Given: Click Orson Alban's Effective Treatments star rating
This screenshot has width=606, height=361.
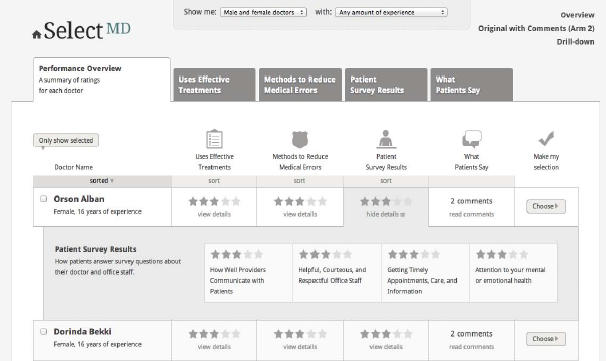Looking at the screenshot, I should 214,201.
